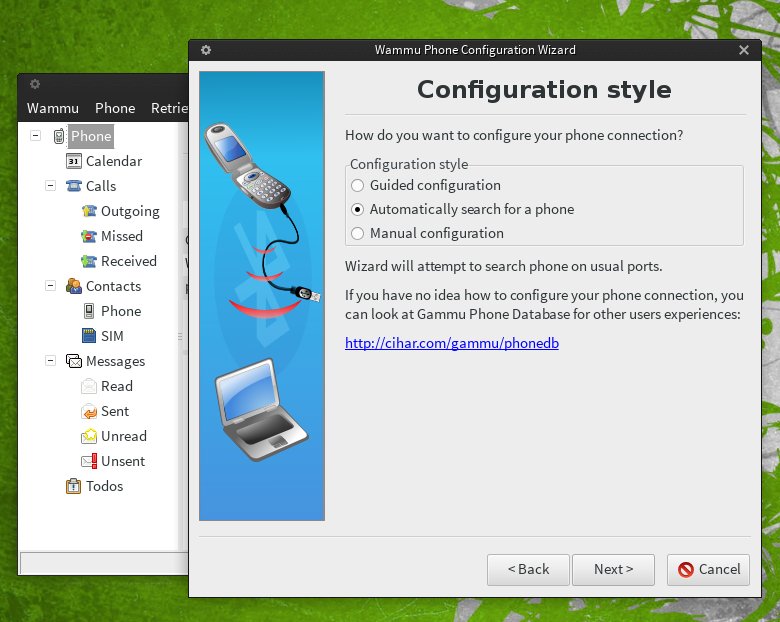Click the Next button
The width and height of the screenshot is (780, 622).
613,569
